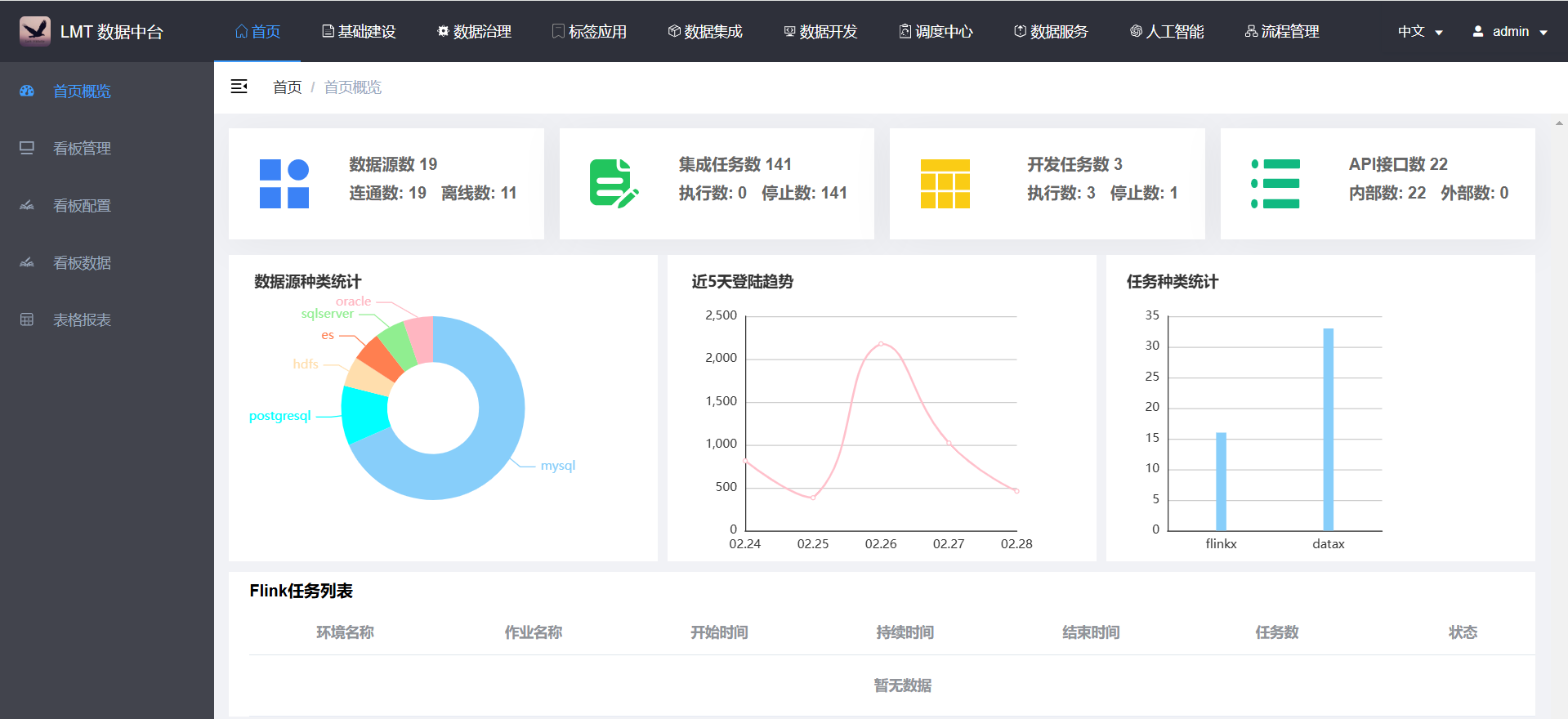Go to 调度中心 in top navigation
Image resolution: width=1568 pixels, height=719 pixels.
(x=936, y=31)
